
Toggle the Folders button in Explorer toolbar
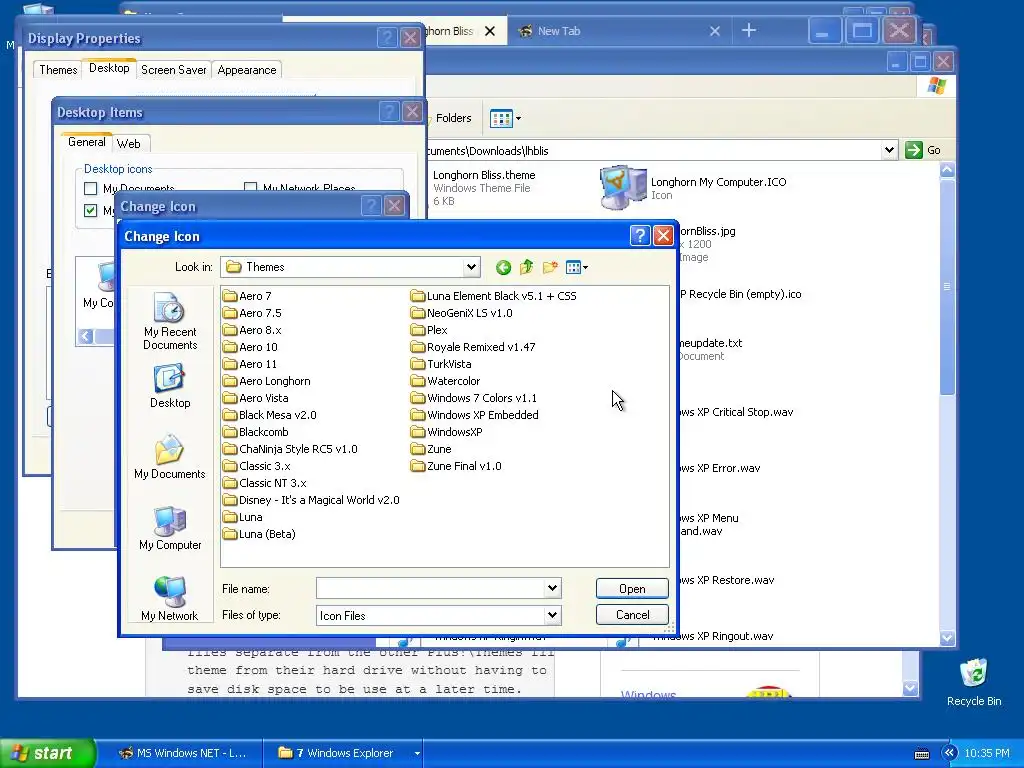(449, 118)
